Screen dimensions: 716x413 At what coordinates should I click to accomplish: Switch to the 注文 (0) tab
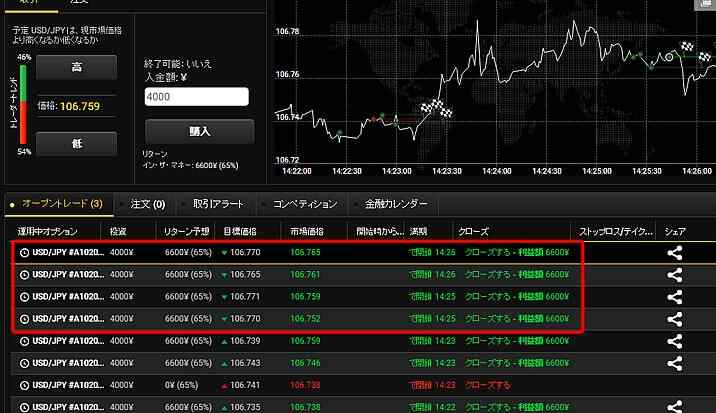click(147, 204)
